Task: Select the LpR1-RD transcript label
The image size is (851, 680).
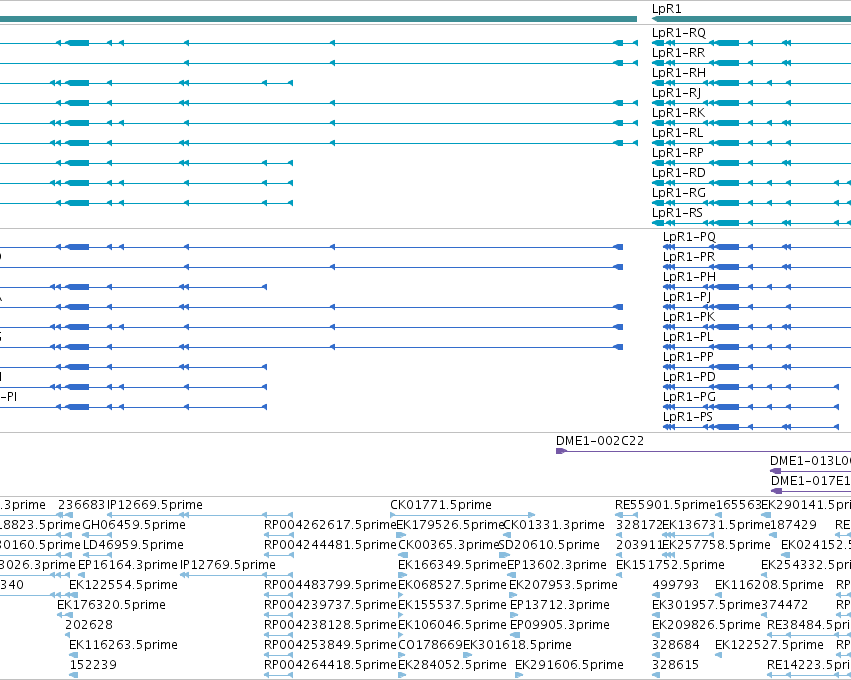Action: click(679, 173)
